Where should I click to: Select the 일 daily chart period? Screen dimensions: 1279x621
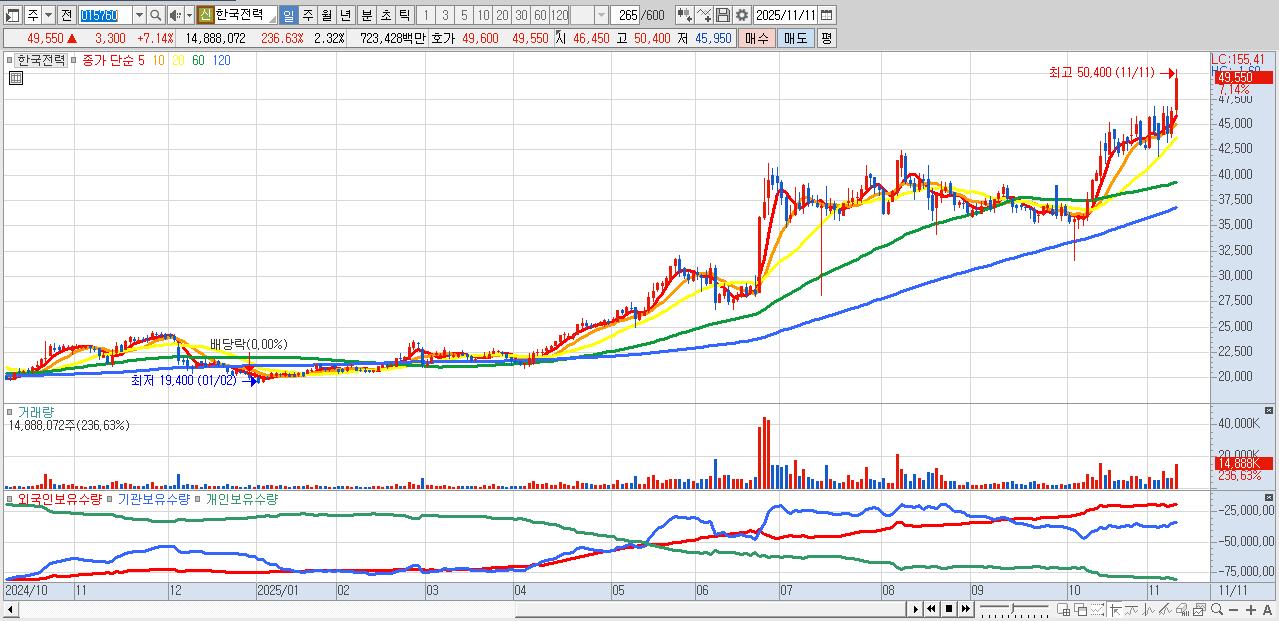288,15
